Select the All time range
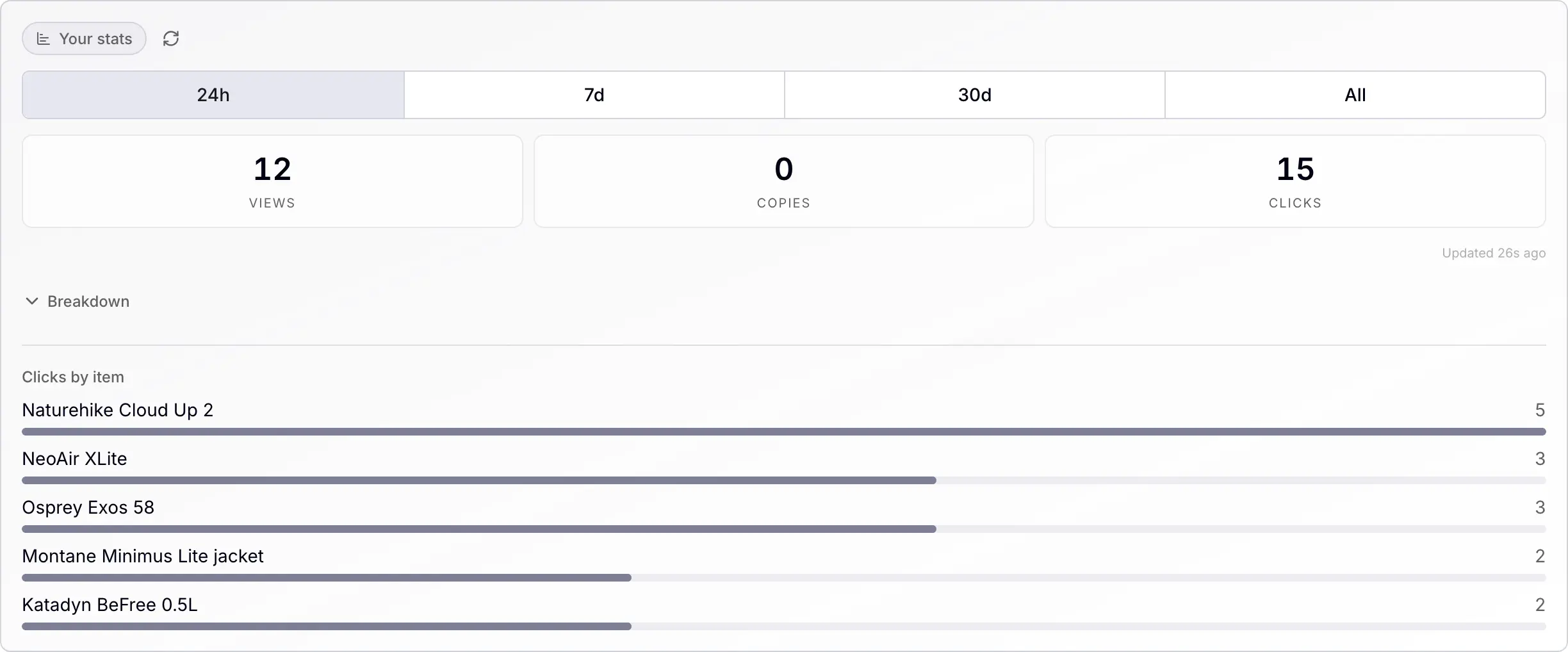This screenshot has width=1568, height=652. (x=1355, y=95)
